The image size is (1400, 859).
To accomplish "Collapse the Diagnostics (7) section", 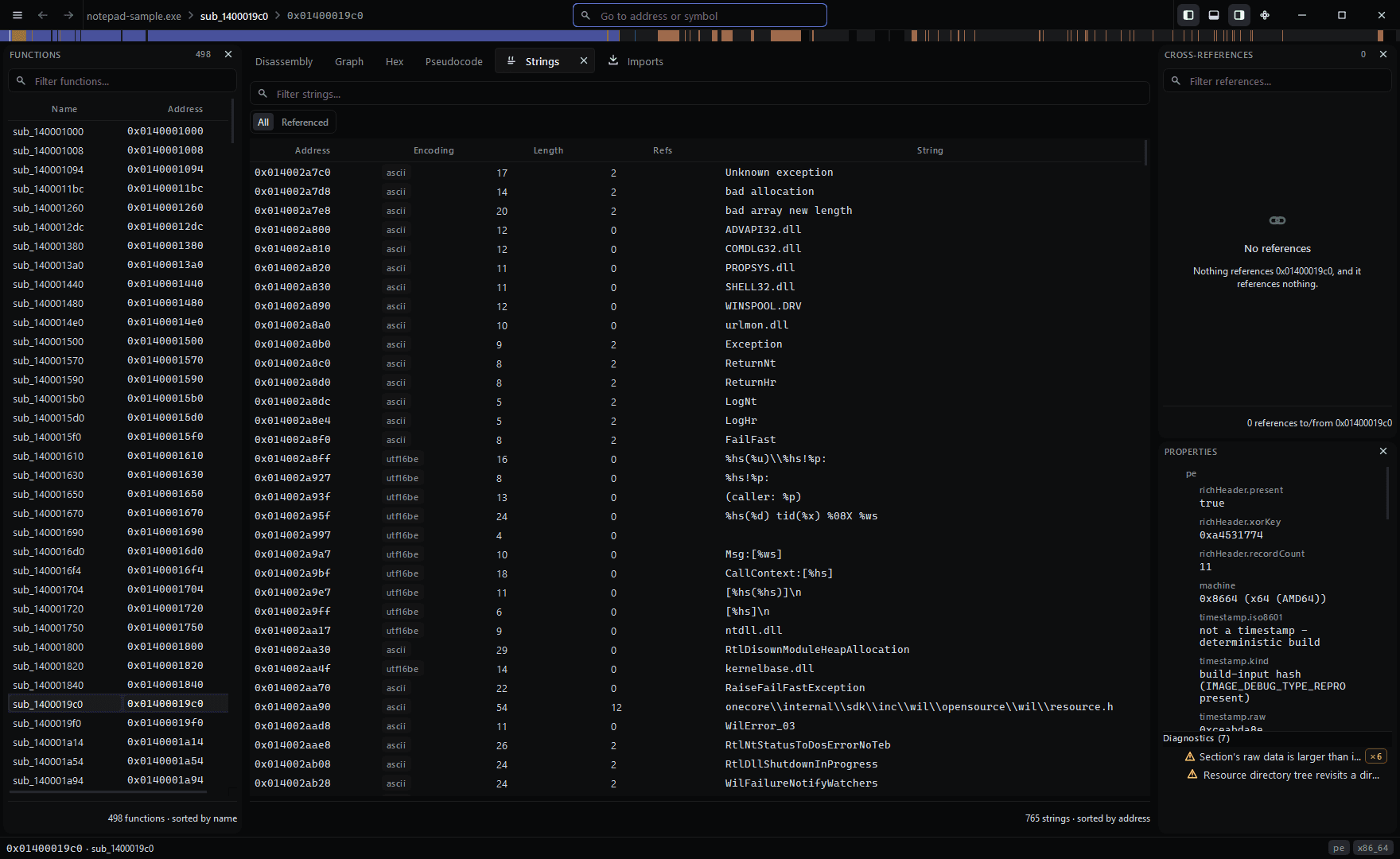I will click(x=1196, y=738).
